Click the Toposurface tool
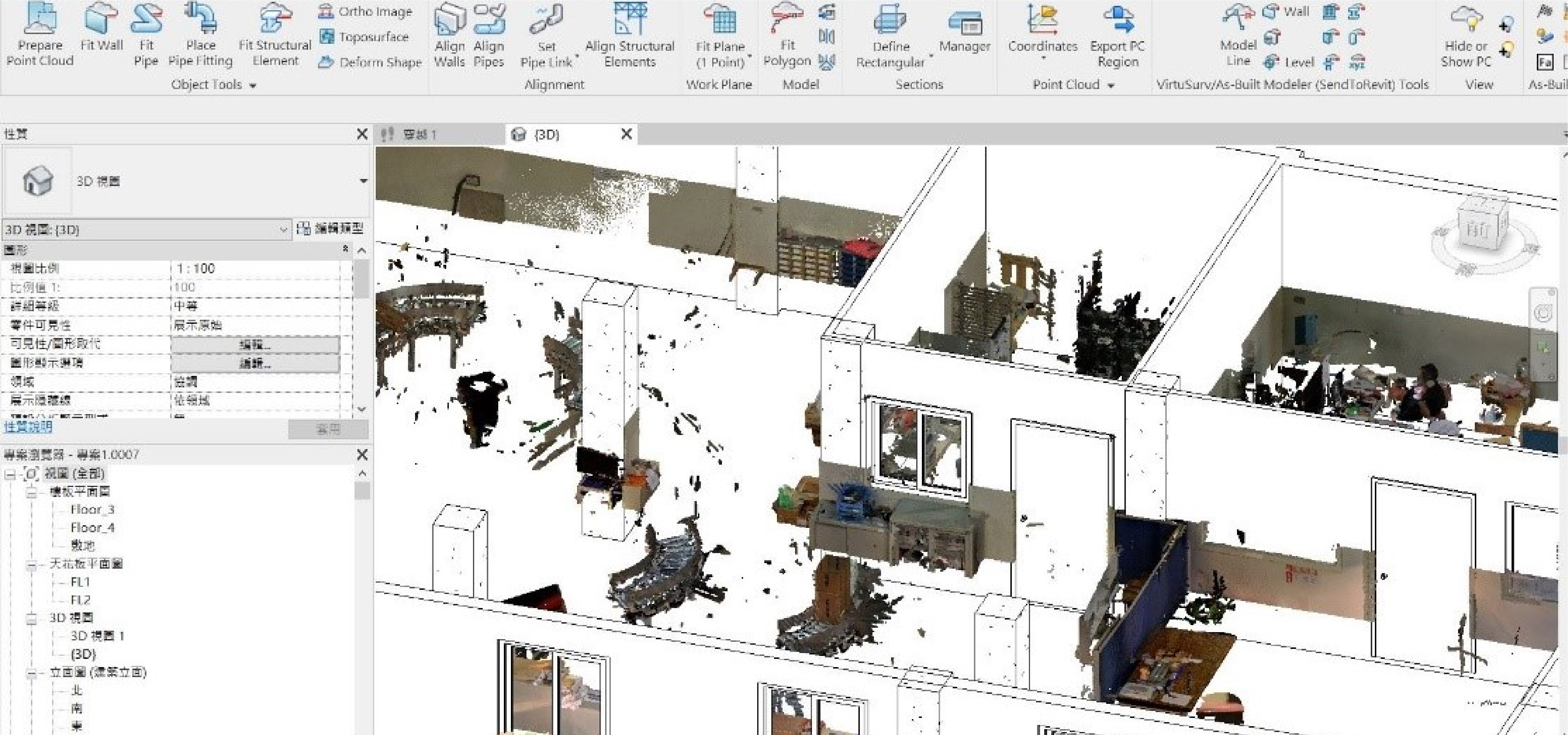Screen dimensions: 1568x735 pos(364,37)
